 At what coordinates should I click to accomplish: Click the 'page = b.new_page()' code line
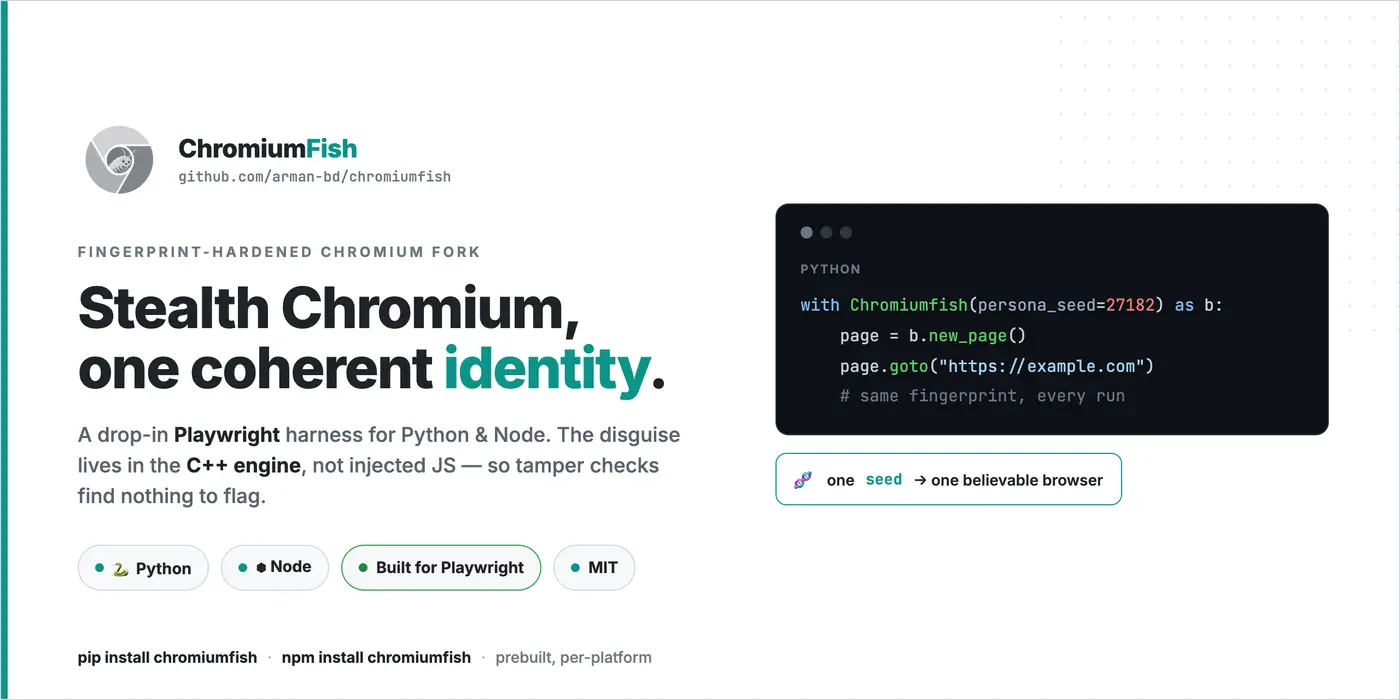[933, 336]
